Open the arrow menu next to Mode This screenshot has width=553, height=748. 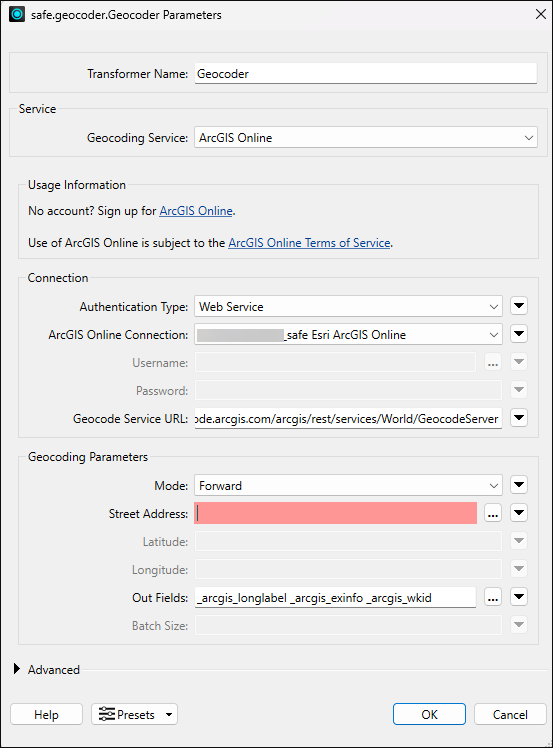(x=519, y=485)
